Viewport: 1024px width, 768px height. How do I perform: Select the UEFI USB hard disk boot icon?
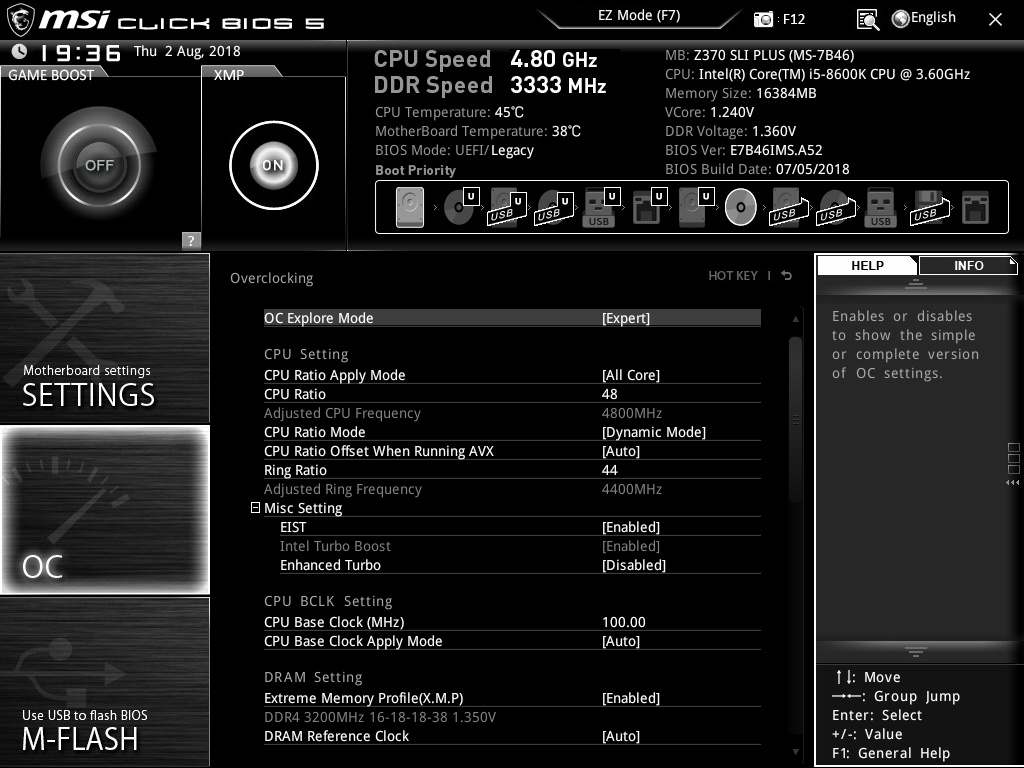(507, 208)
